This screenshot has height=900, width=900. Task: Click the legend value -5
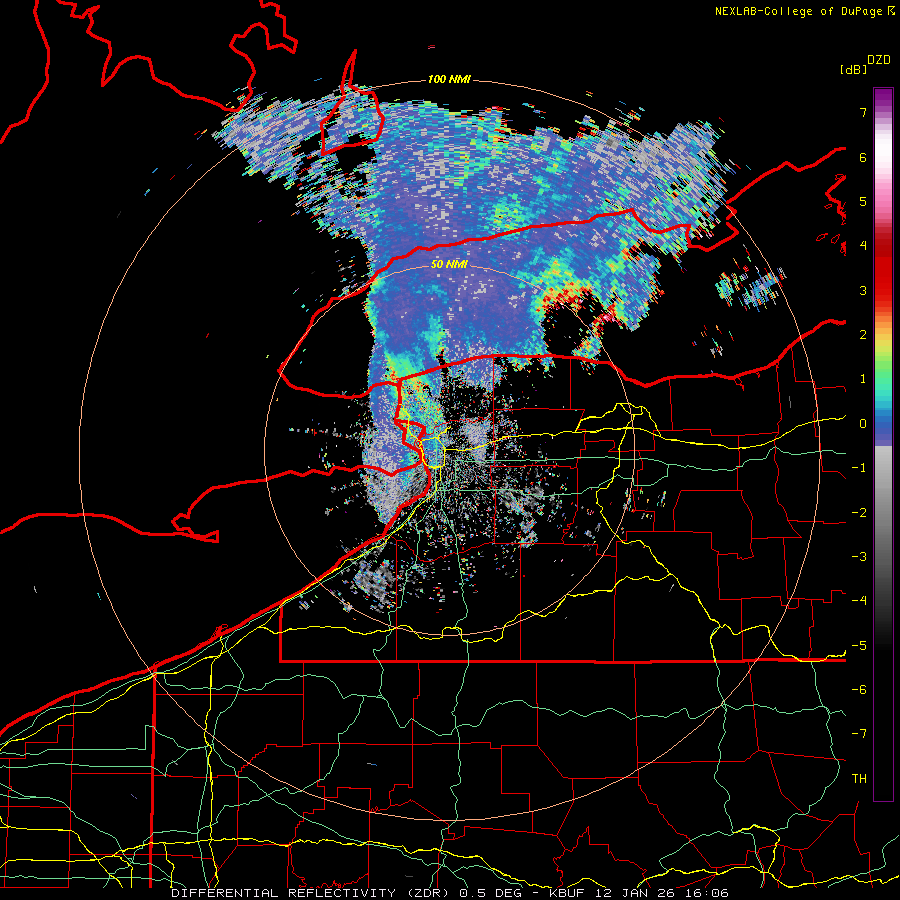pos(859,646)
